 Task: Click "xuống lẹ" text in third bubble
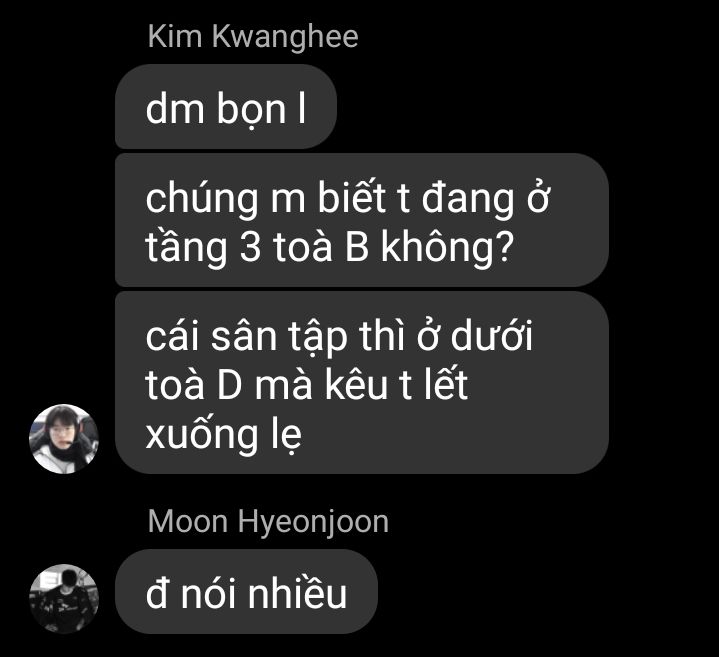click(224, 434)
